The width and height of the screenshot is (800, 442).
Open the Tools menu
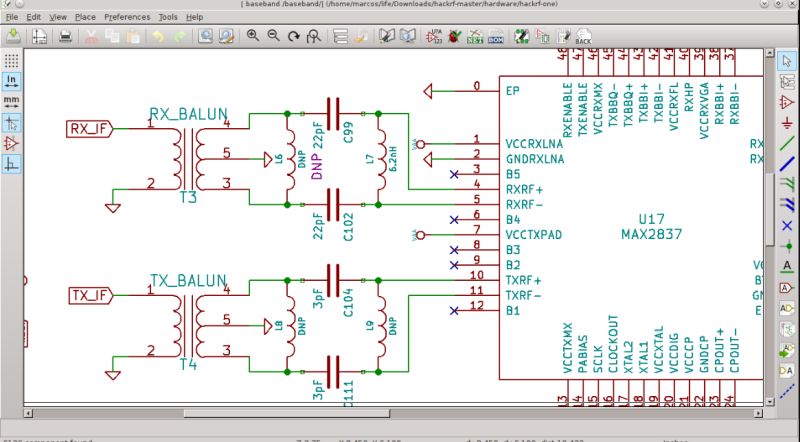tap(168, 17)
